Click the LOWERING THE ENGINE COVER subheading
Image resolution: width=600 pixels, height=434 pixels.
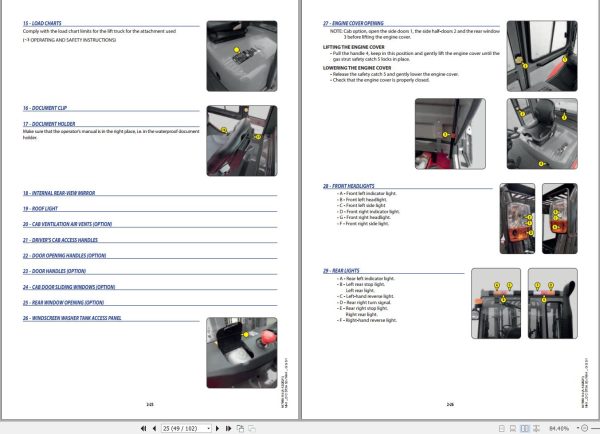(x=357, y=68)
